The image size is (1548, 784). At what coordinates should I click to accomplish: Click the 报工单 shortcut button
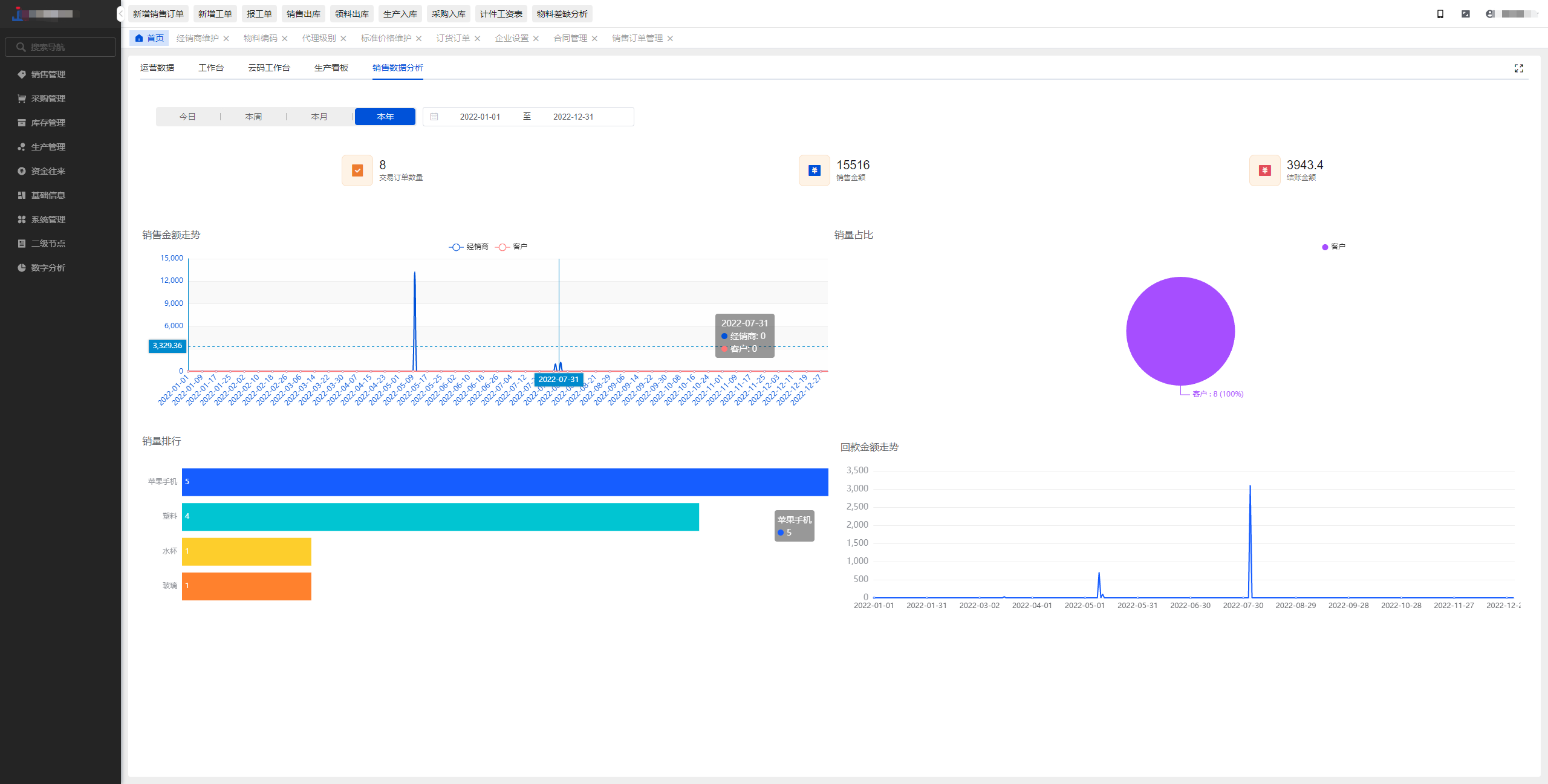[x=259, y=14]
